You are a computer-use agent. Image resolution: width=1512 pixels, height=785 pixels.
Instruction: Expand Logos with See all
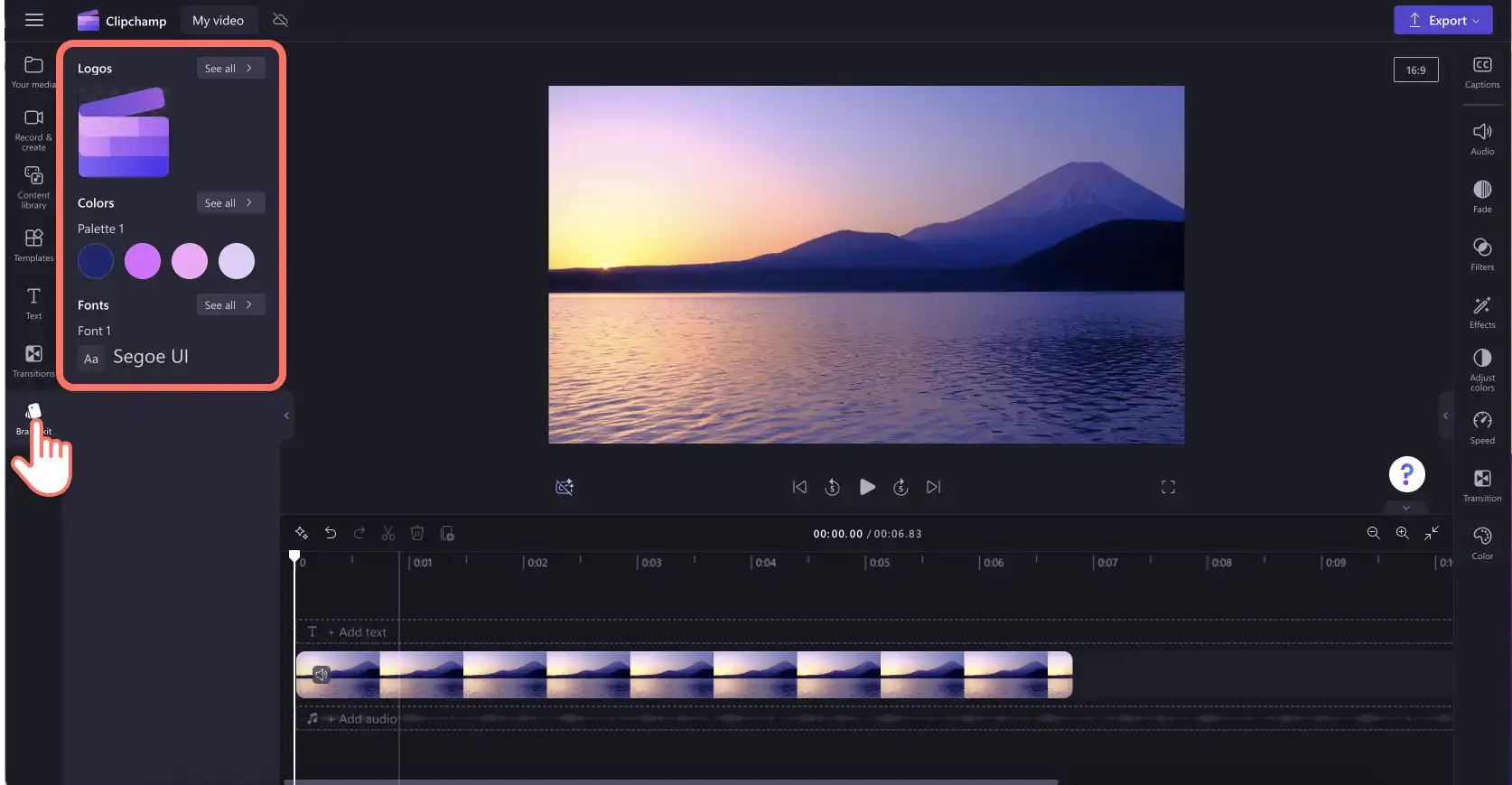point(230,68)
